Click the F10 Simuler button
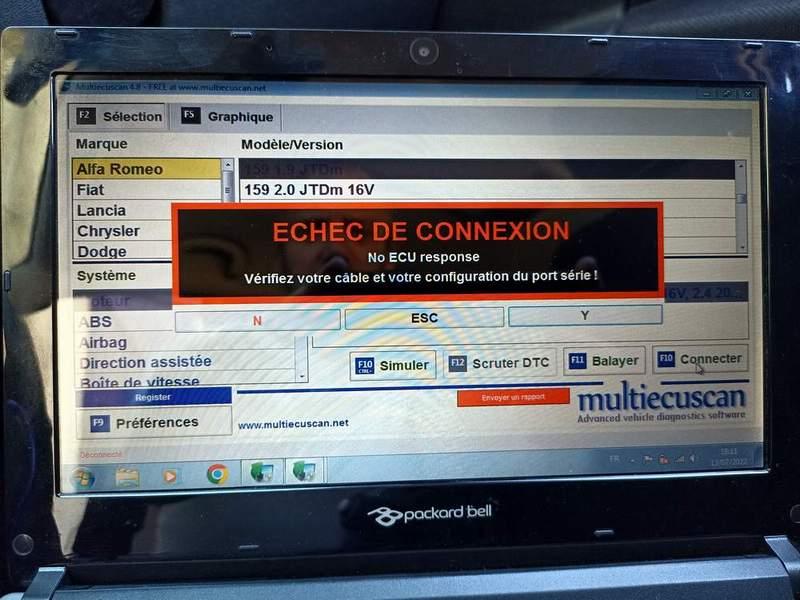This screenshot has width=800, height=600. (x=393, y=365)
